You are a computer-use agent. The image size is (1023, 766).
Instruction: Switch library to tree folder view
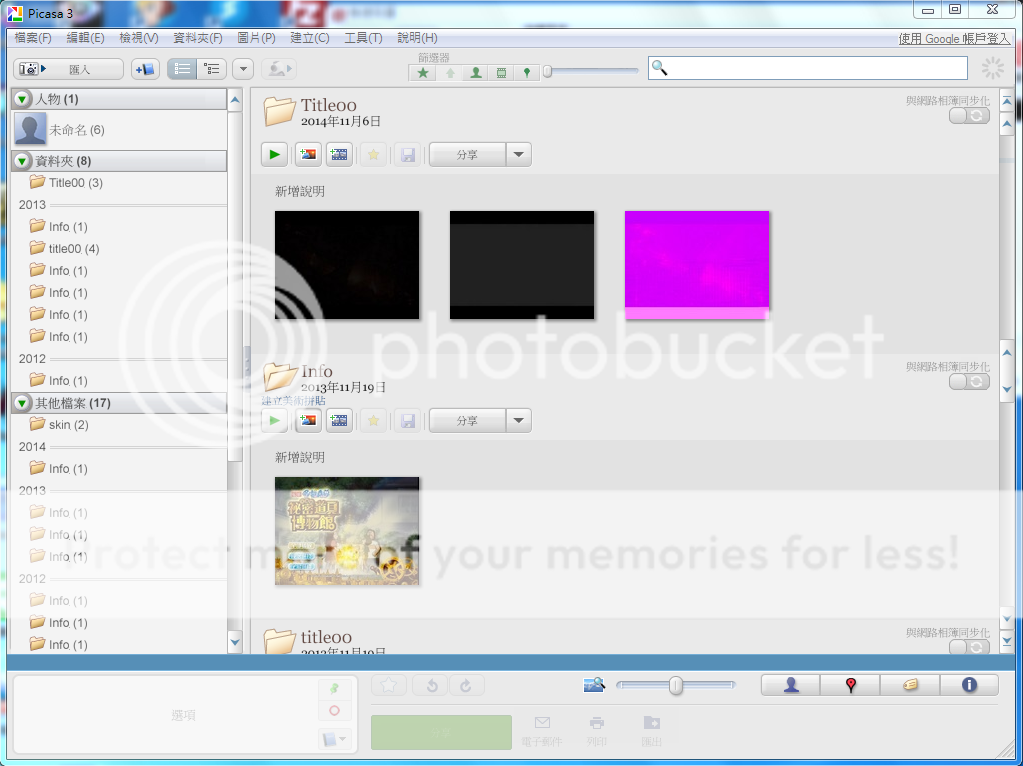tap(211, 68)
